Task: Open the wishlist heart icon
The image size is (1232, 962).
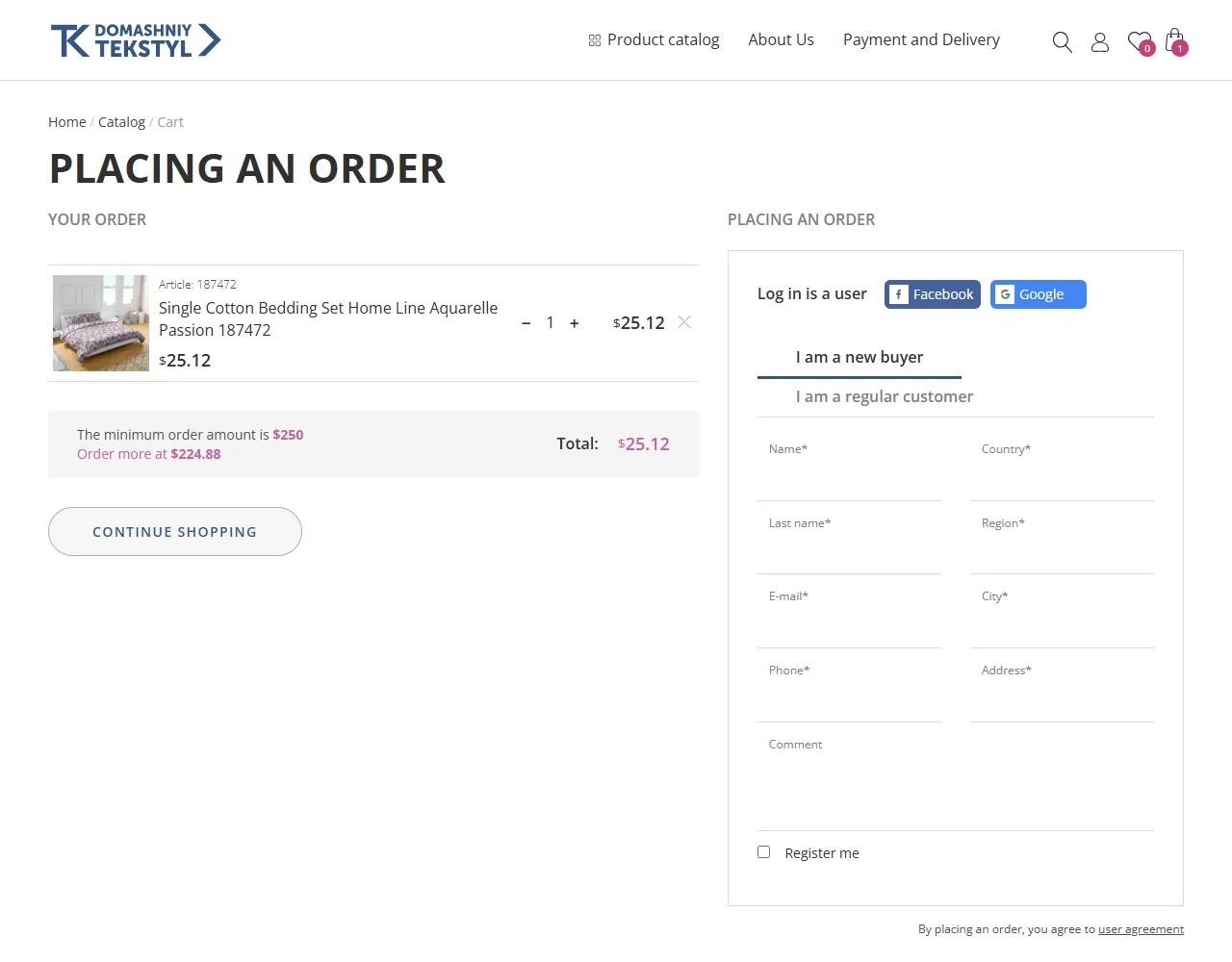Action: pyautogui.click(x=1141, y=42)
